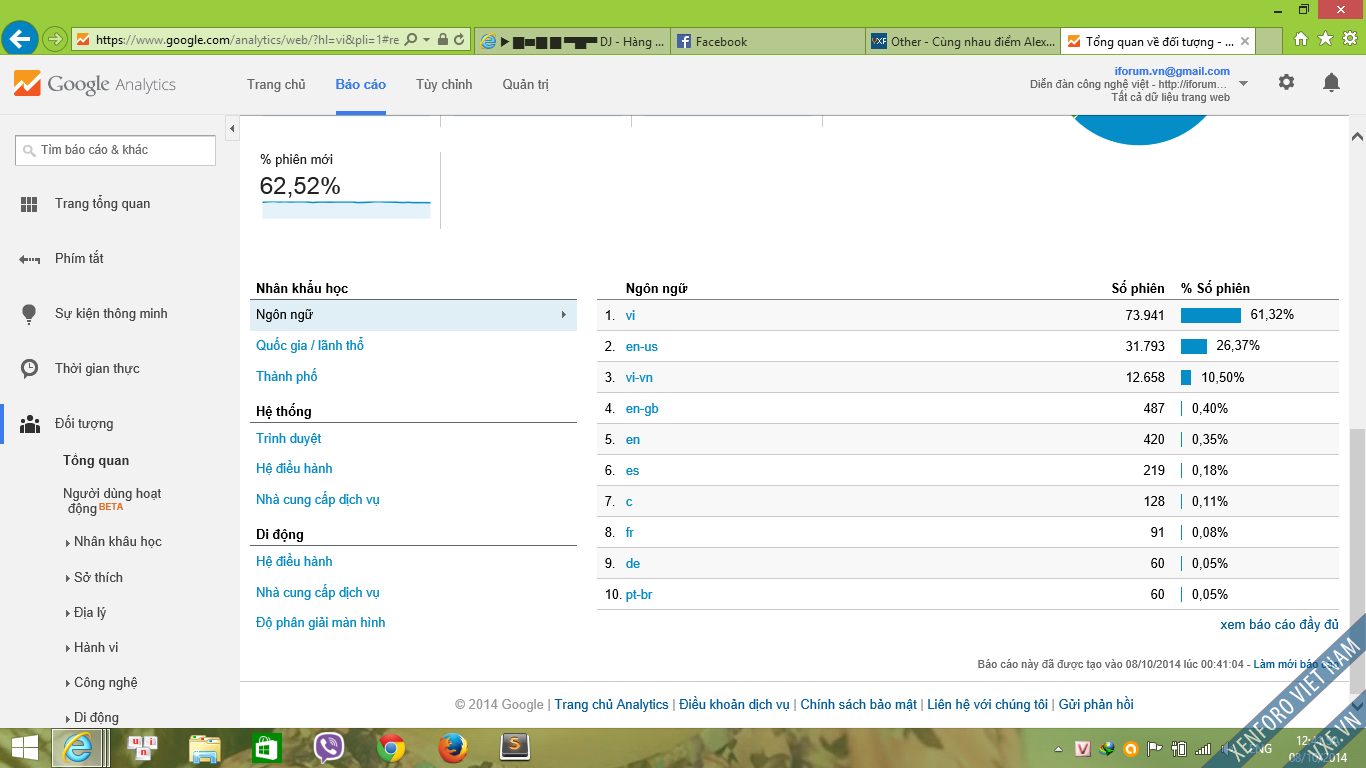Click the browser back arrow button
The height and width of the screenshot is (768, 1366).
tap(21, 40)
